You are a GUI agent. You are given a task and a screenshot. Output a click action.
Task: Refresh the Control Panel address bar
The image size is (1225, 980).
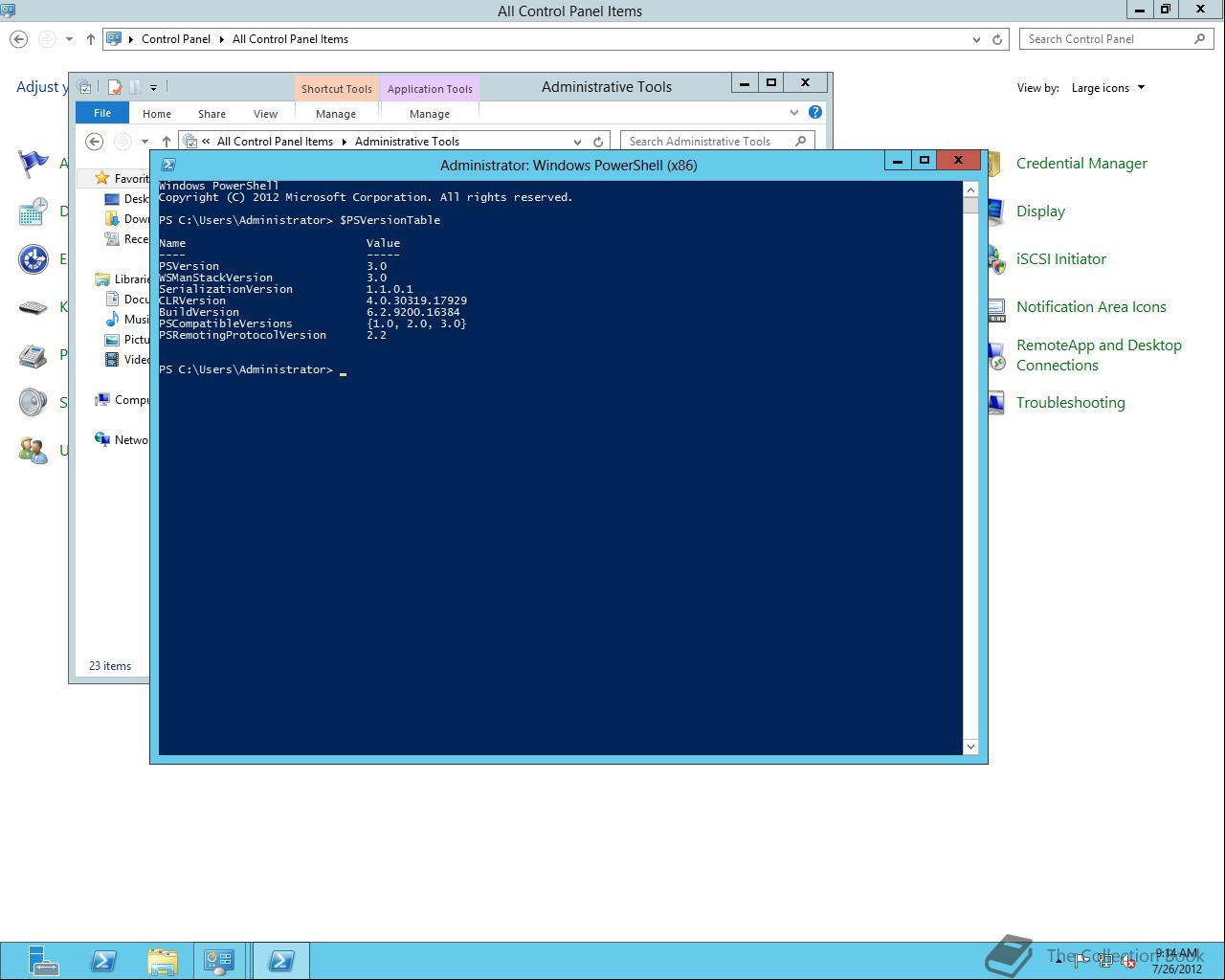(997, 39)
